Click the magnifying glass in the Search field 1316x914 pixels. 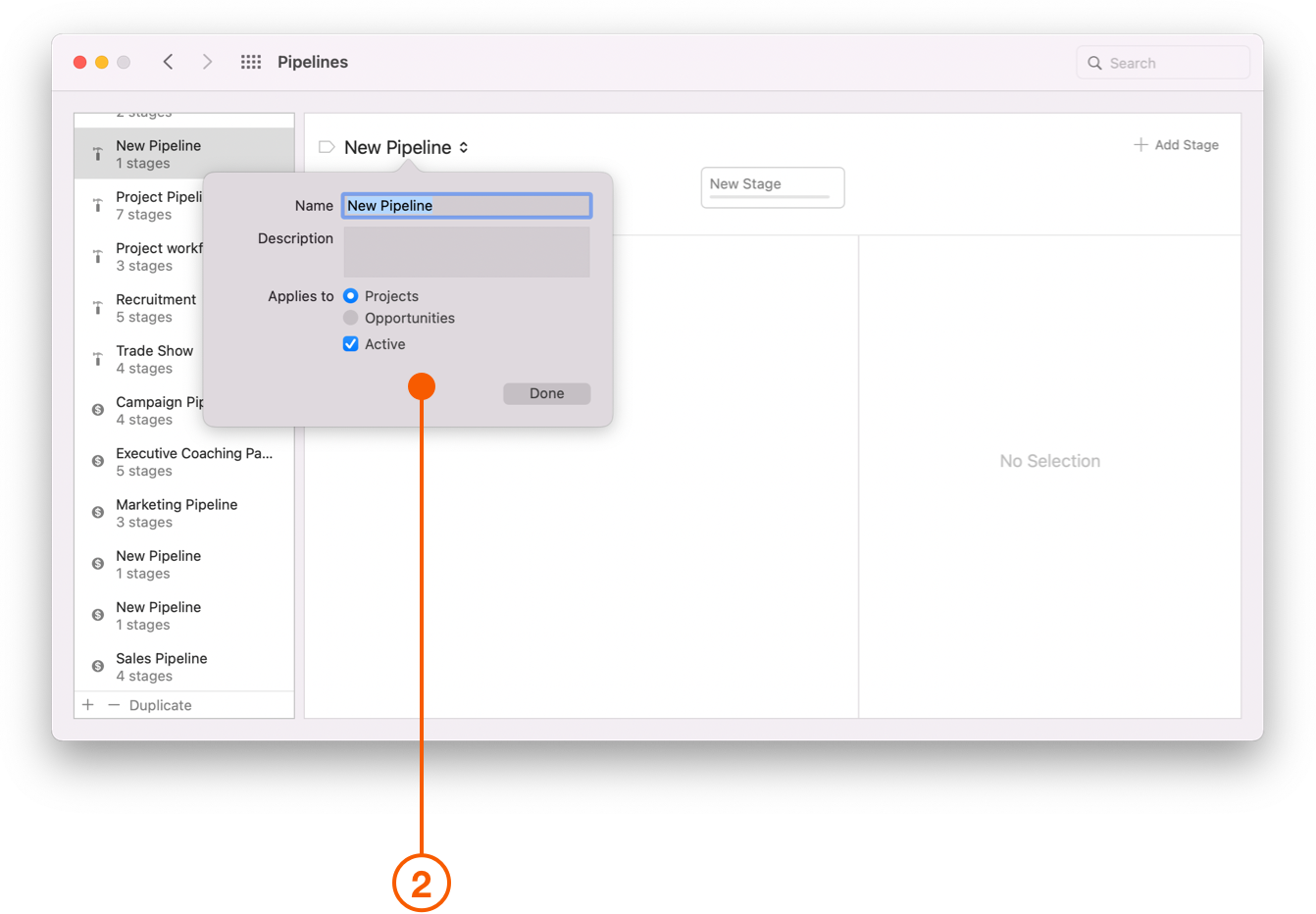(1095, 62)
